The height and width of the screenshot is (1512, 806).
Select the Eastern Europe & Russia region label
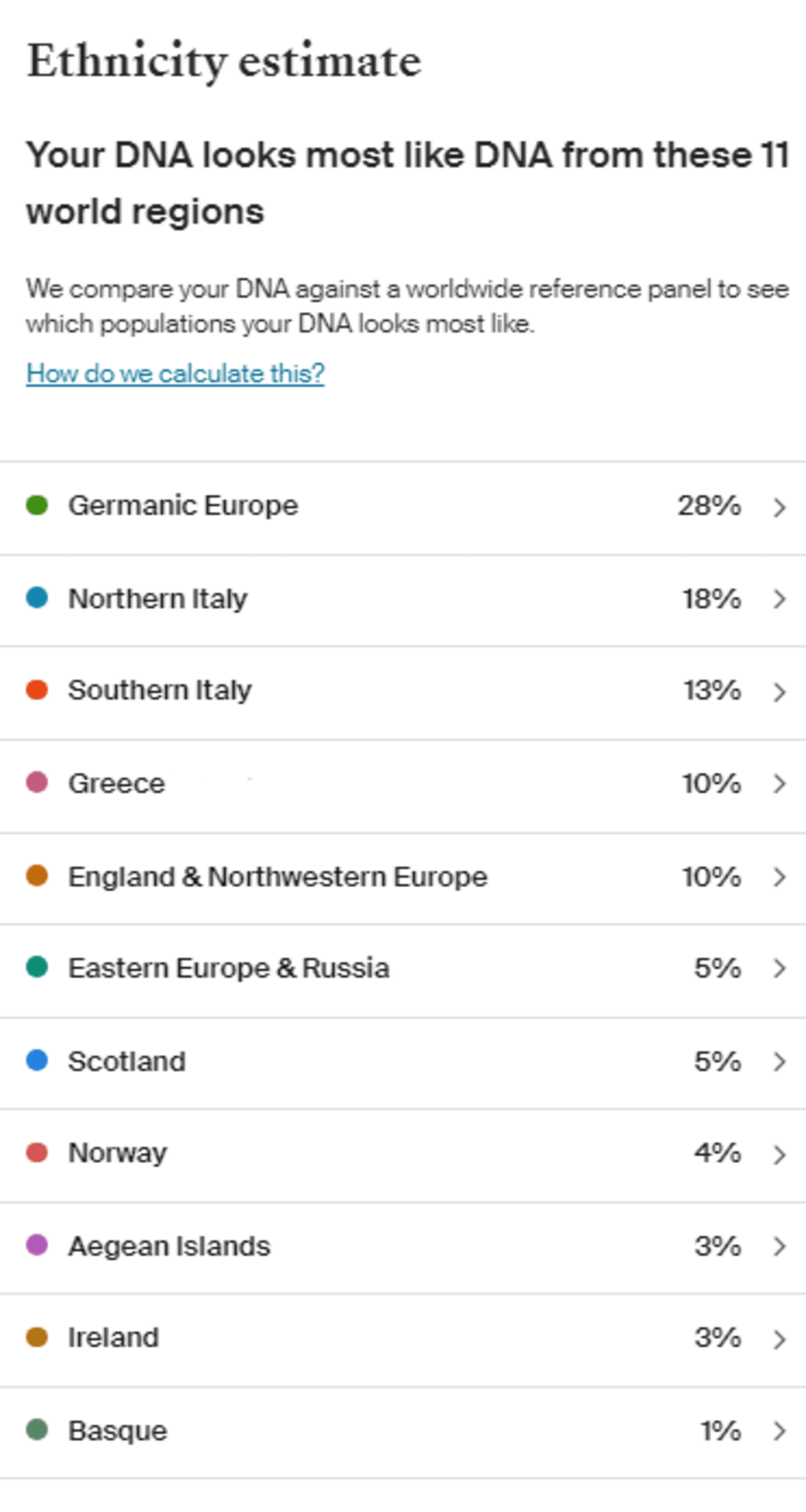pos(229,968)
